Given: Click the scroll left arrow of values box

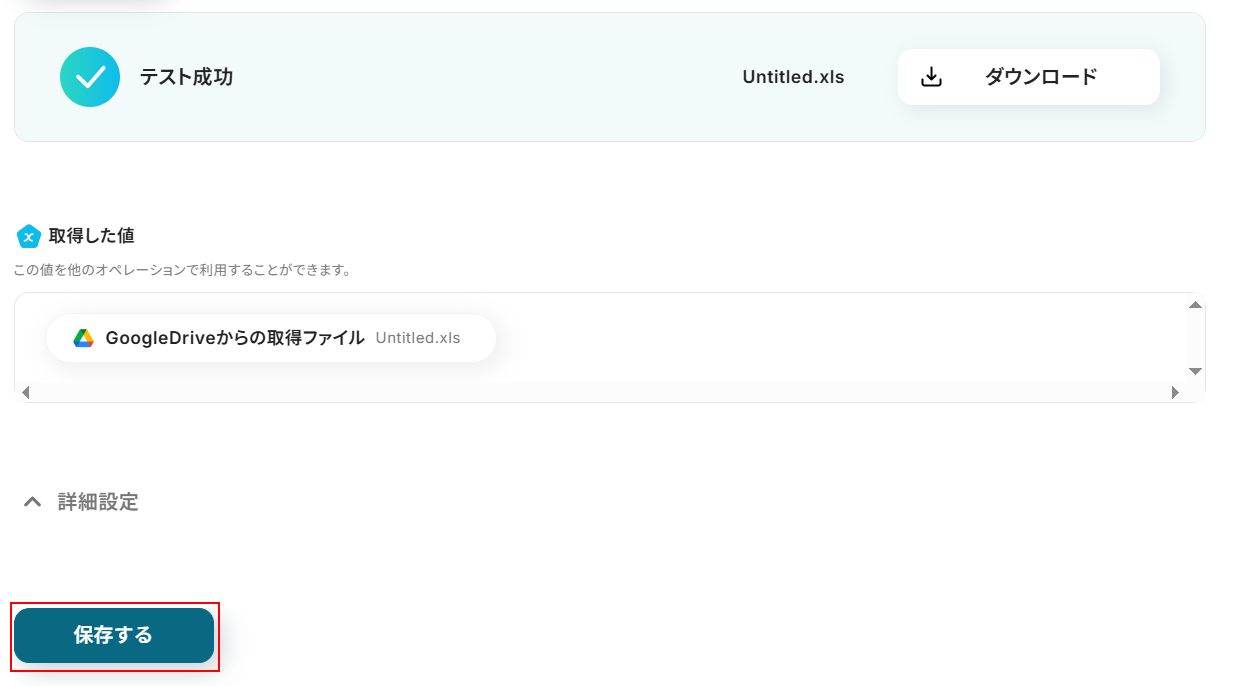Looking at the screenshot, I should 26,393.
